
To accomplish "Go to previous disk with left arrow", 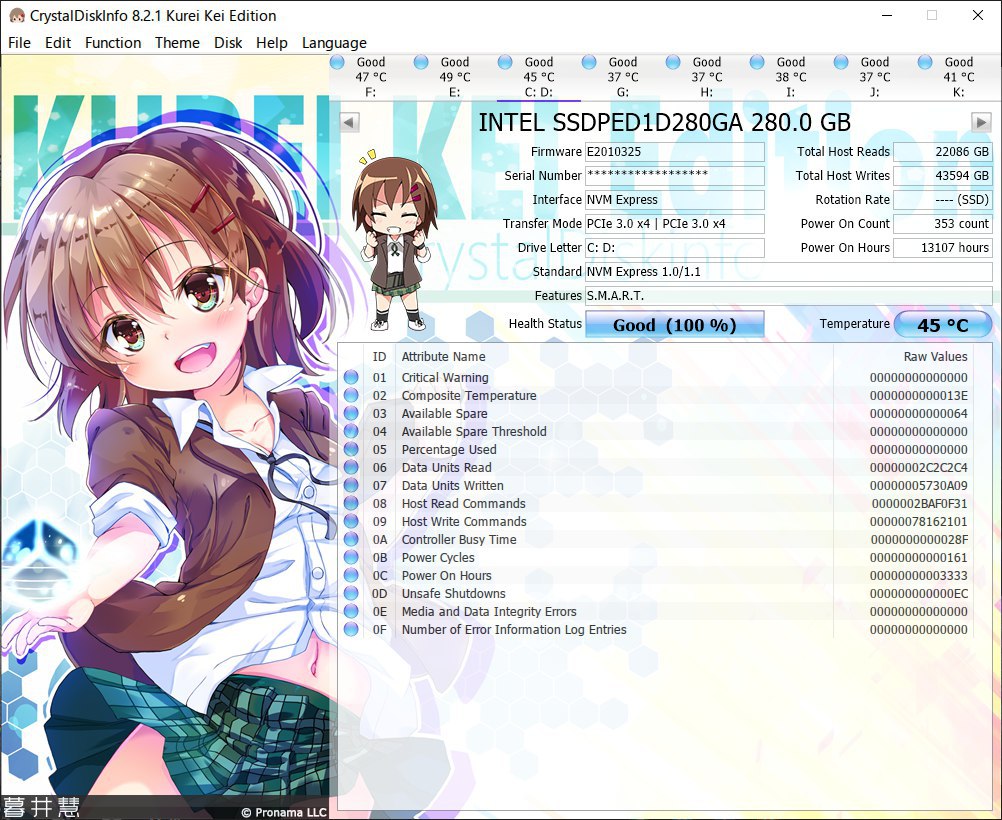I will 350,121.
